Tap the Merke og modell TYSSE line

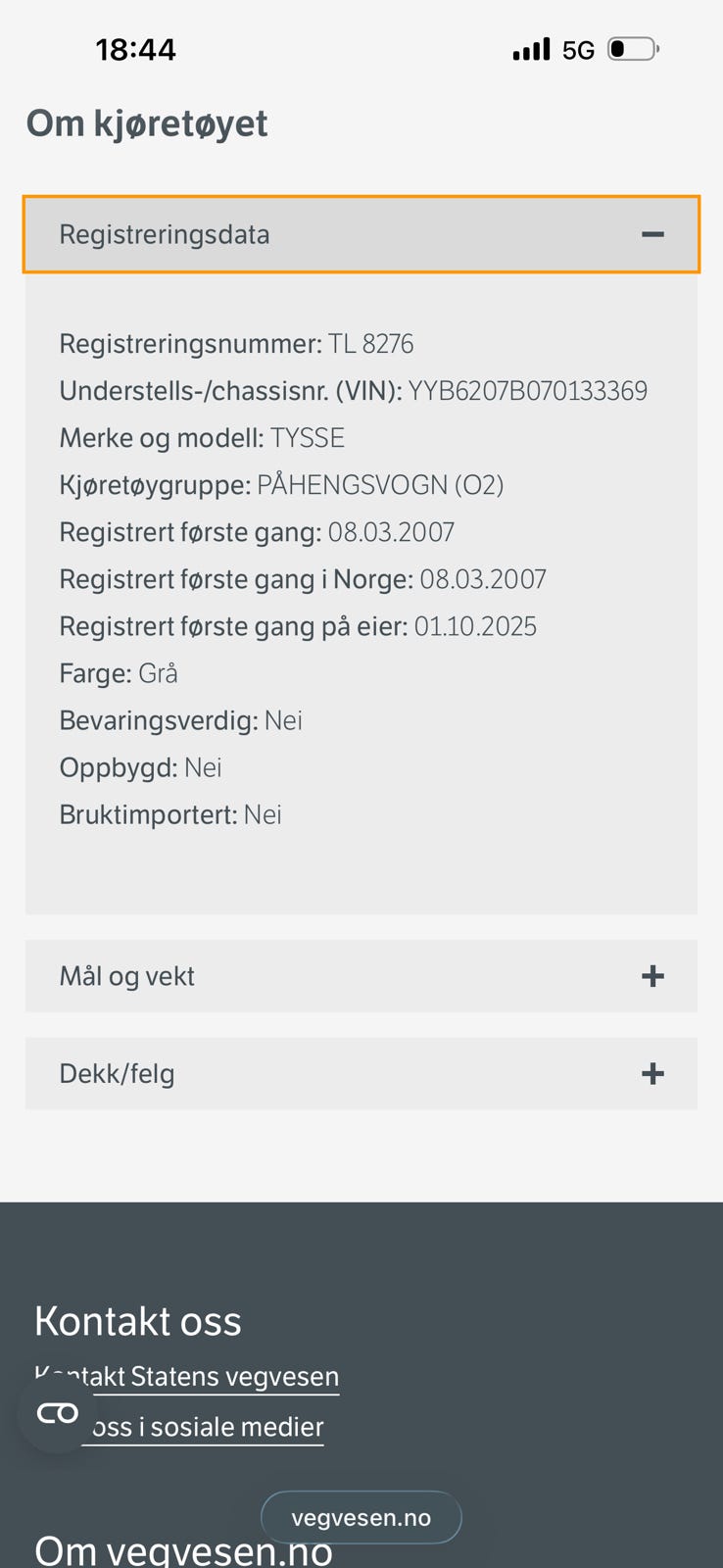[x=202, y=438]
